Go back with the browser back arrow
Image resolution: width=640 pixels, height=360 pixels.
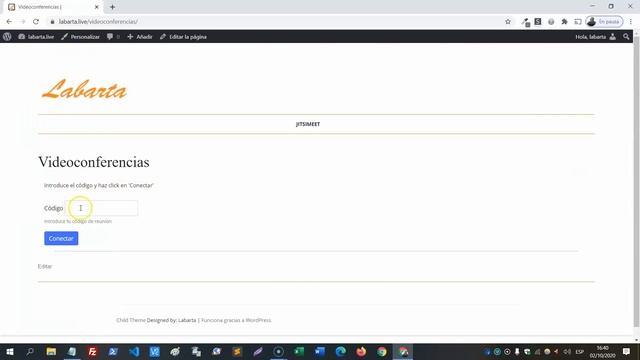tap(9, 22)
